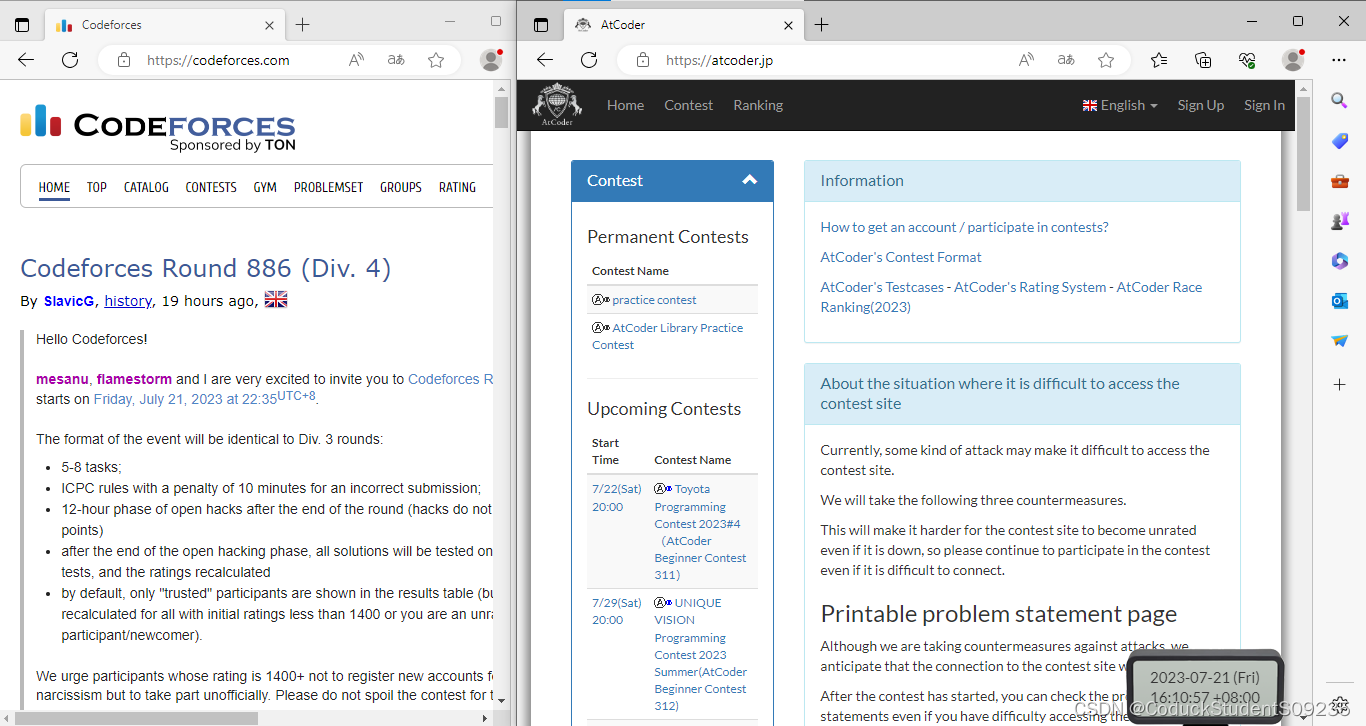Open the GROUPS menu on Codeforces
1366x726 pixels.
click(401, 187)
